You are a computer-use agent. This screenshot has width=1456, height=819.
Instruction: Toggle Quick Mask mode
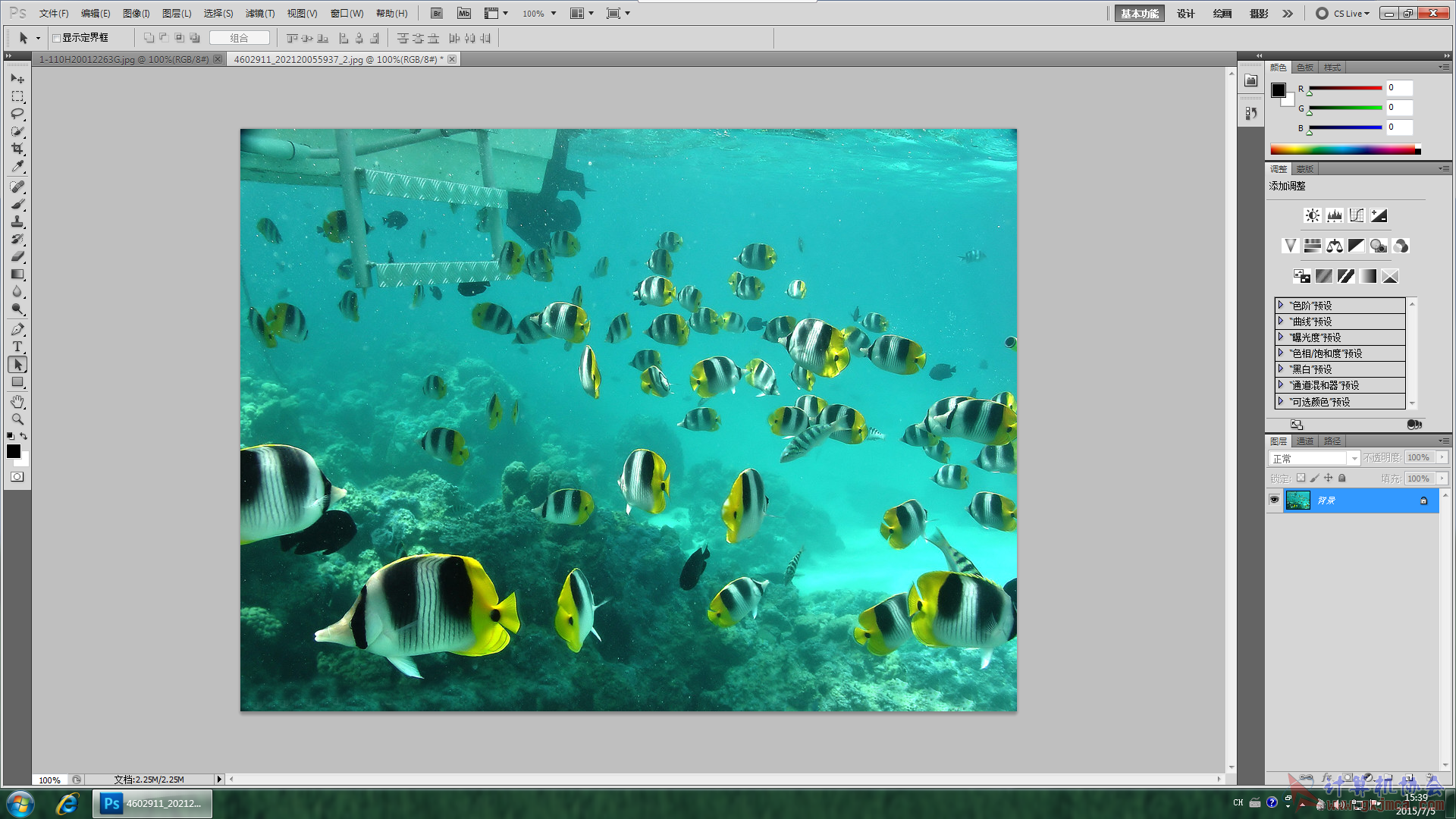tap(17, 477)
